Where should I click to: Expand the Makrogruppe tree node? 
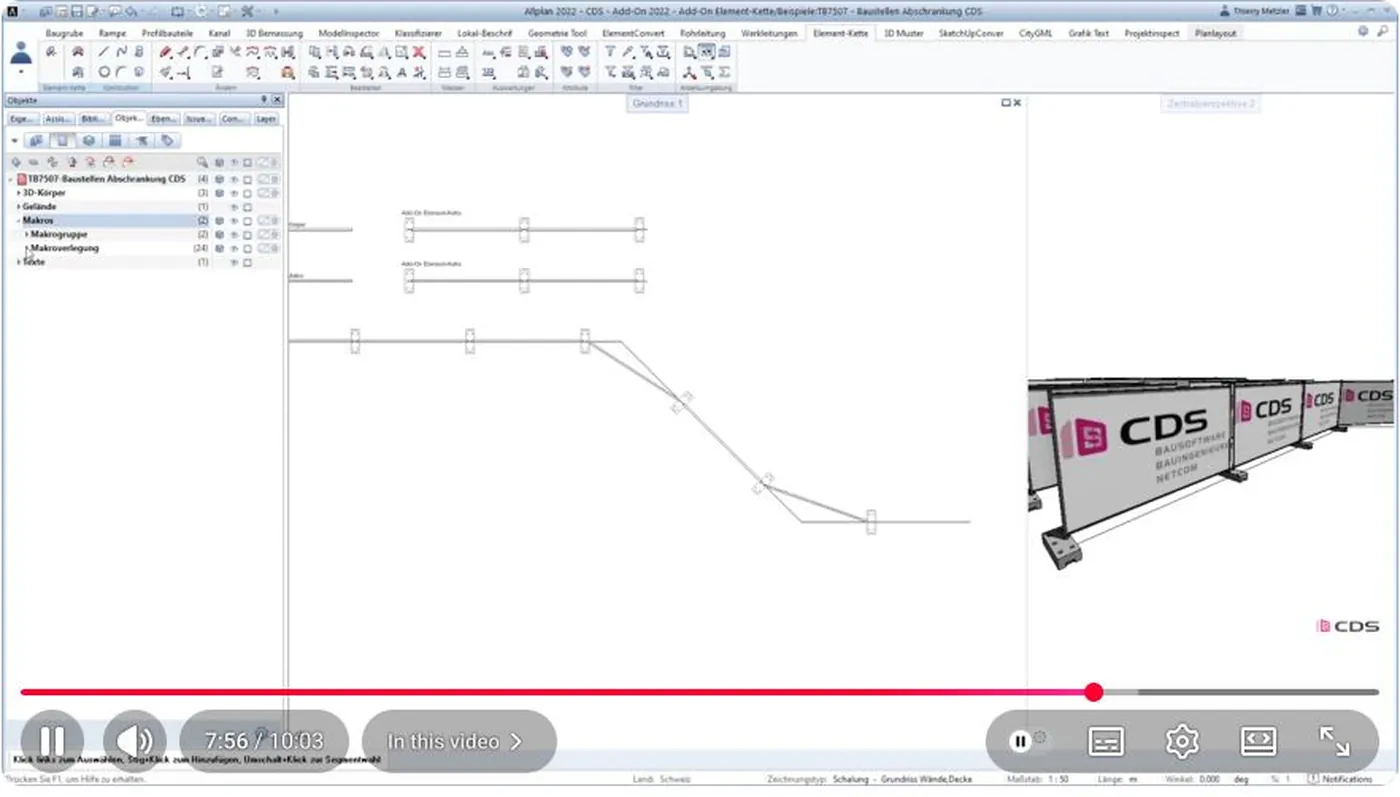click(x=26, y=234)
